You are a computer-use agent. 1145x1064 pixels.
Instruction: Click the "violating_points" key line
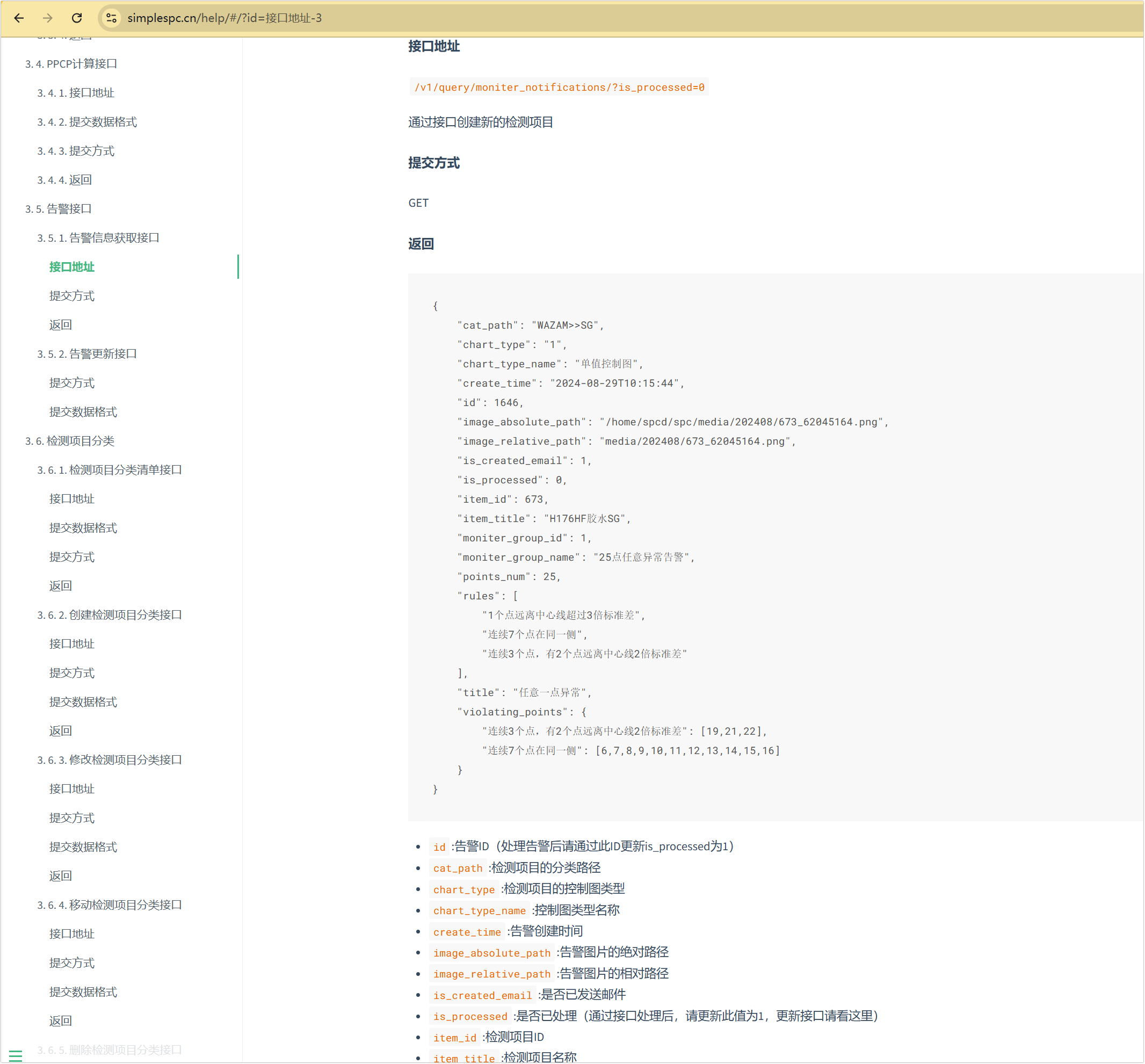522,712
